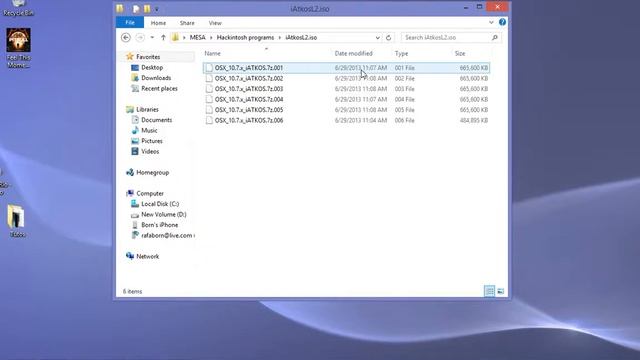Open the Pictures library

[152, 141]
